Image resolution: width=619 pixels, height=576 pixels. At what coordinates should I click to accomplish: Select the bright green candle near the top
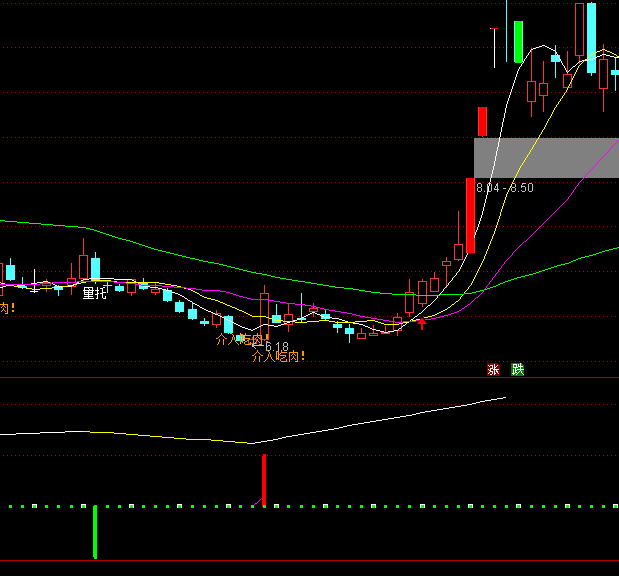(518, 41)
